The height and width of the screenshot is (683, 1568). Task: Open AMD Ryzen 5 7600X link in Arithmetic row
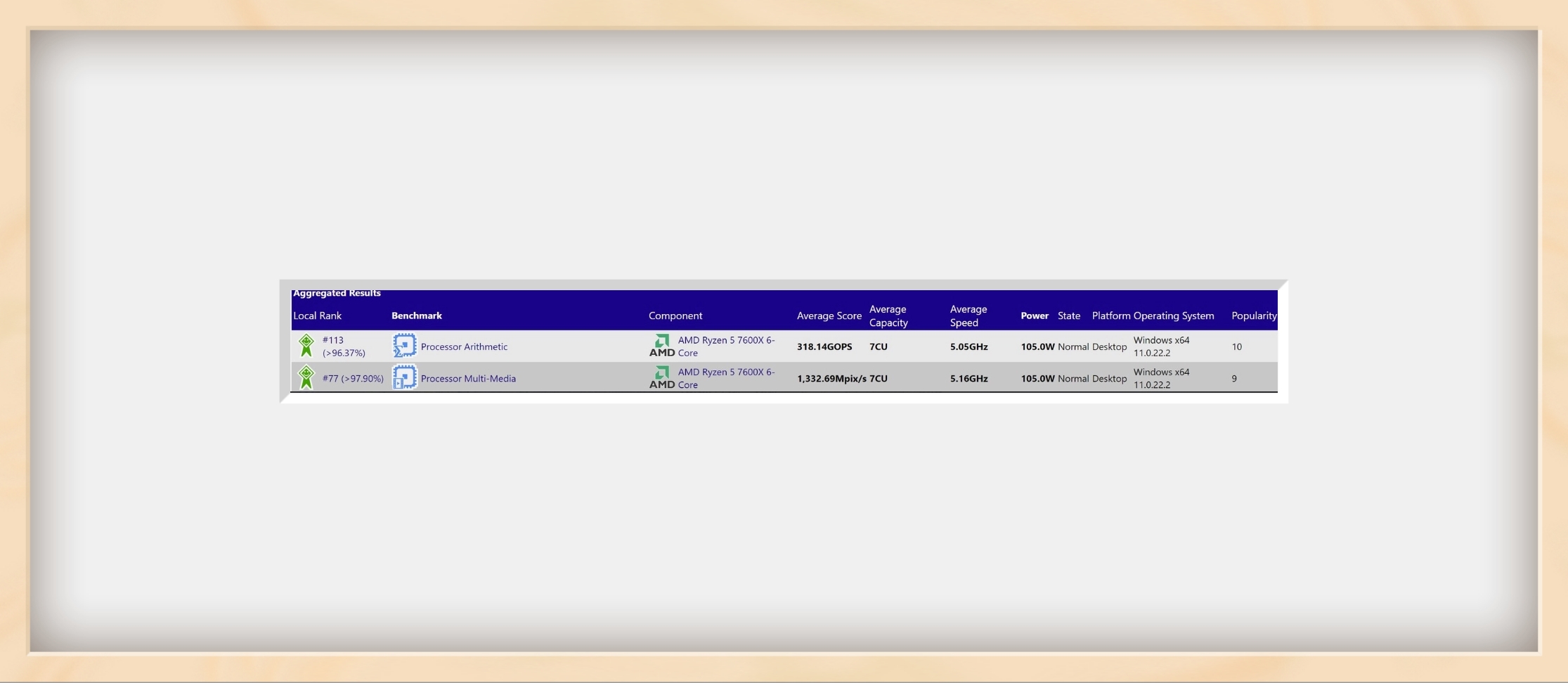(x=726, y=346)
